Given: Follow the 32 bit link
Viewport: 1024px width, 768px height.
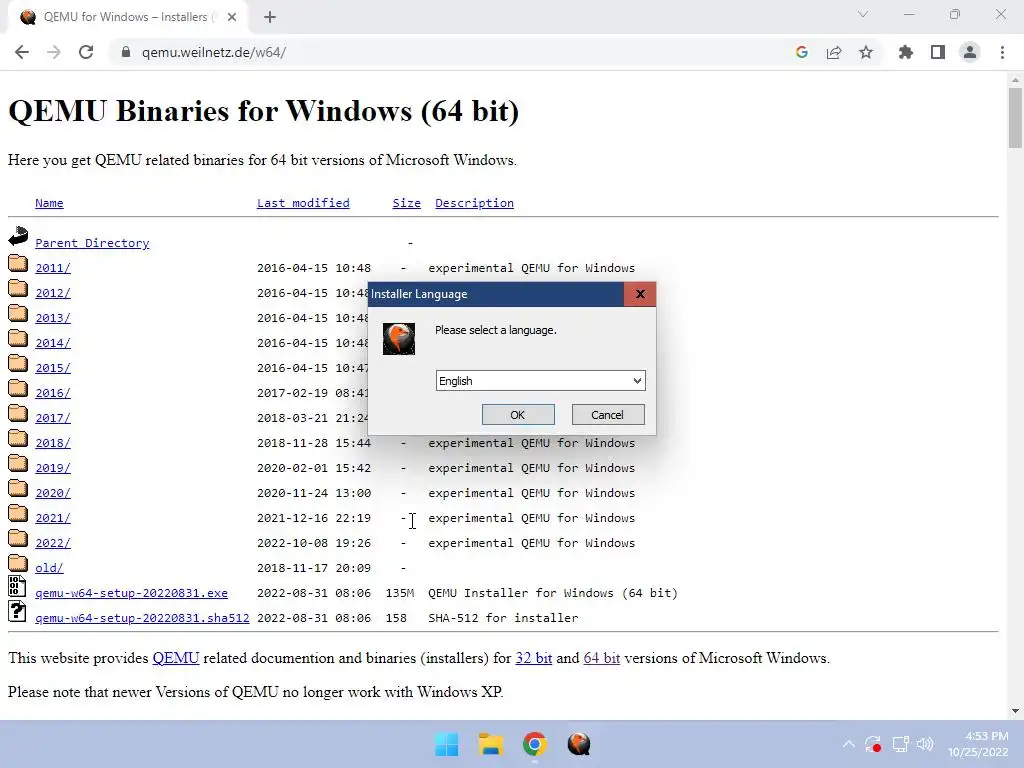Looking at the screenshot, I should pyautogui.click(x=534, y=658).
